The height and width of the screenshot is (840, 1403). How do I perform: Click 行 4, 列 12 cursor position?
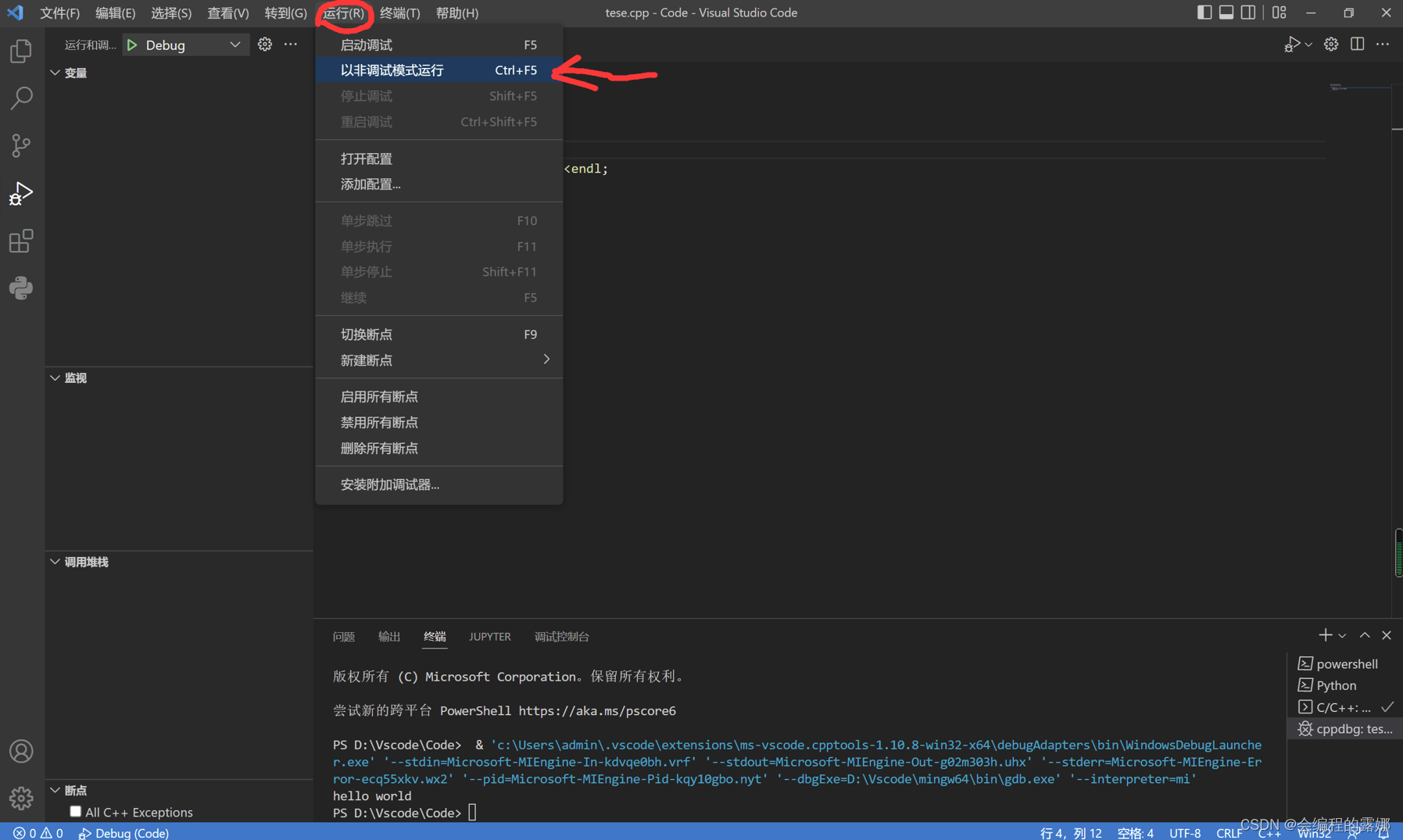[x=1071, y=833]
